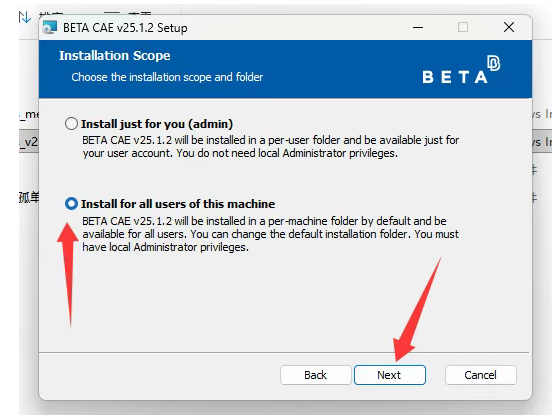Click the per-user folder description text

[x=271, y=147]
